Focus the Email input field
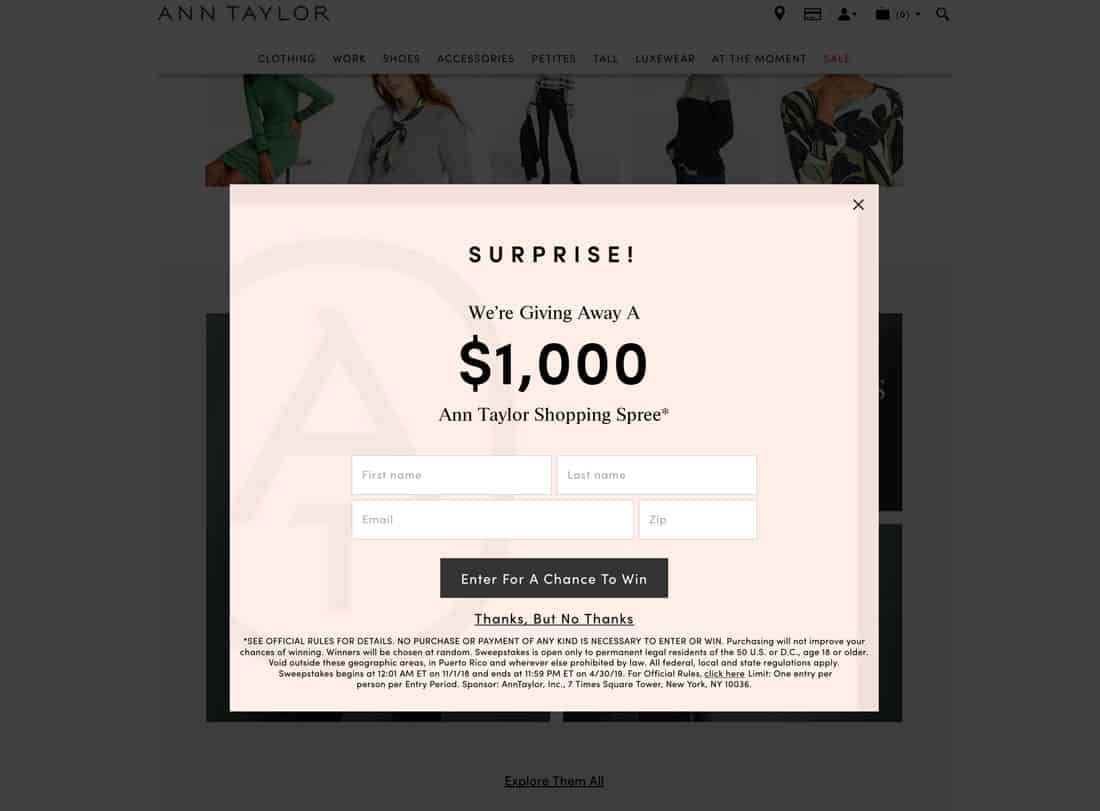 click(492, 519)
